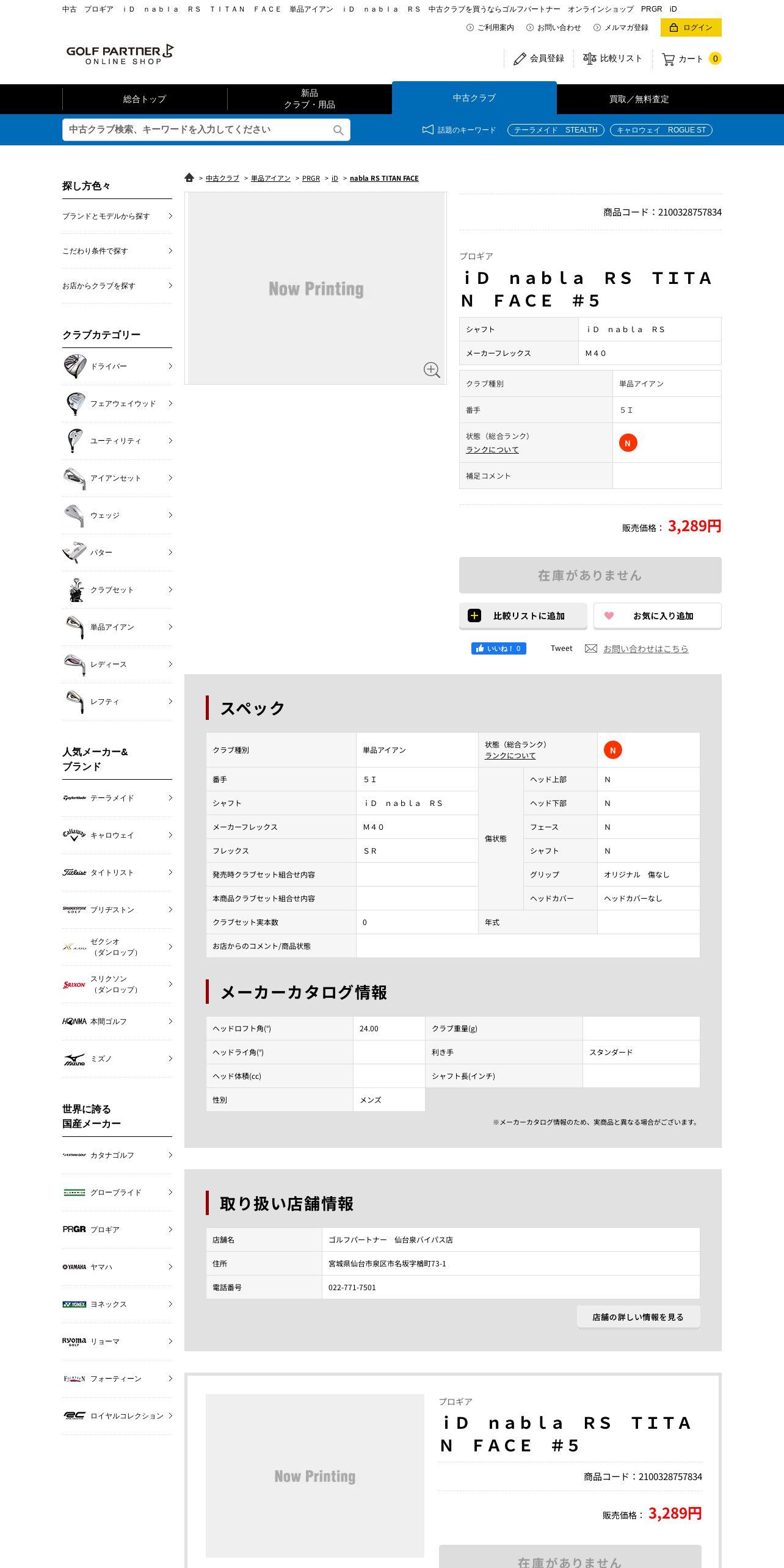Open メルマガ登録 header link

(x=621, y=27)
